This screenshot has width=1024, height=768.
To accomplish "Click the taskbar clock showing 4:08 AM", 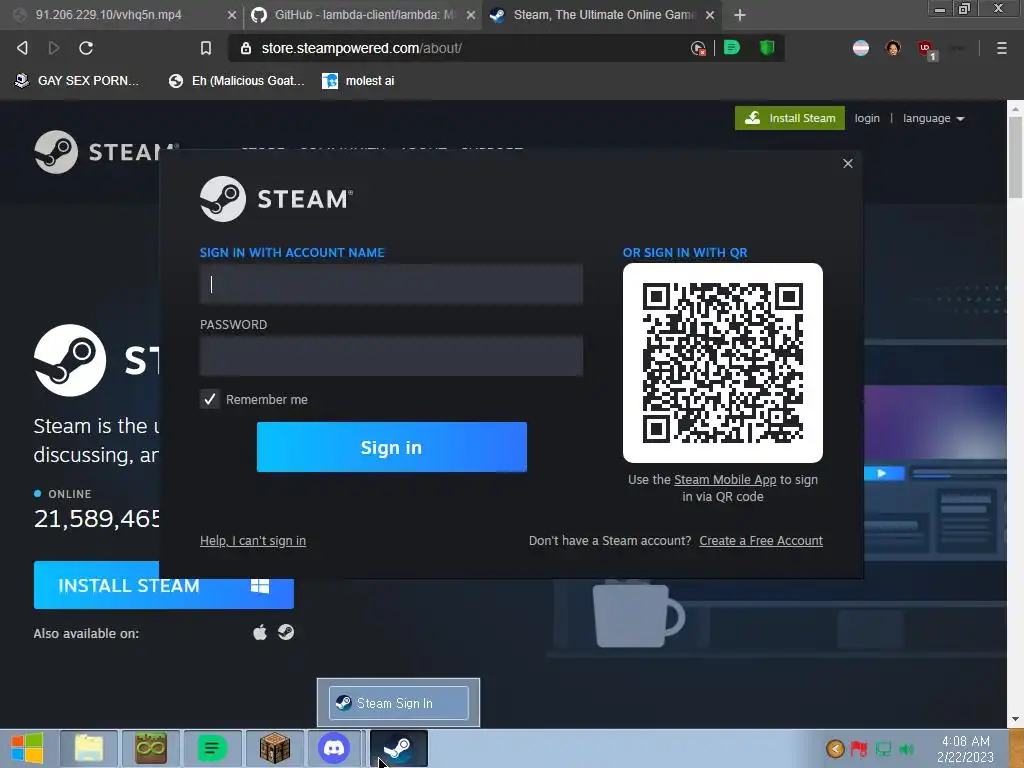I will pyautogui.click(x=965, y=749).
